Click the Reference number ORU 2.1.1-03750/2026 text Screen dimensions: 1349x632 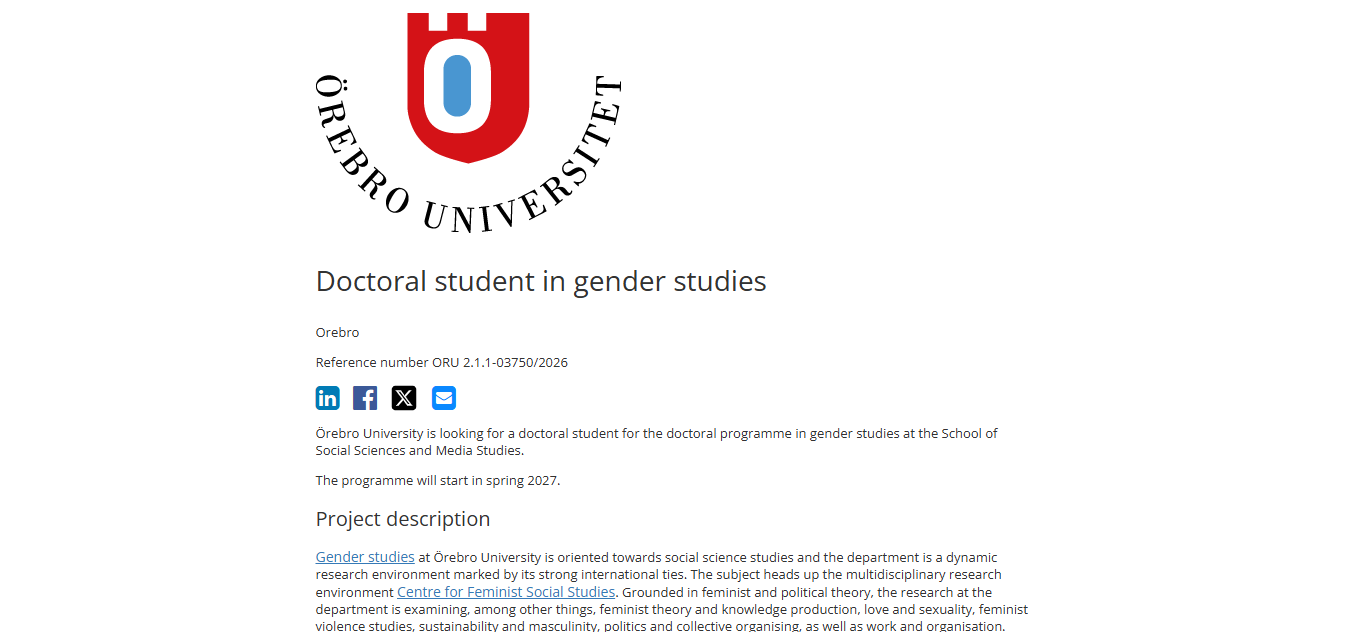point(442,362)
